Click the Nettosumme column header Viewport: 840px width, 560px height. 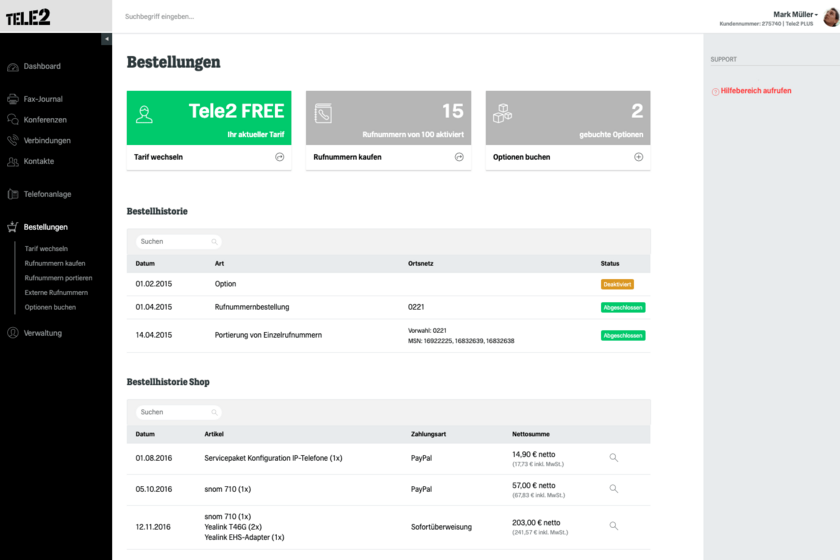pos(531,434)
